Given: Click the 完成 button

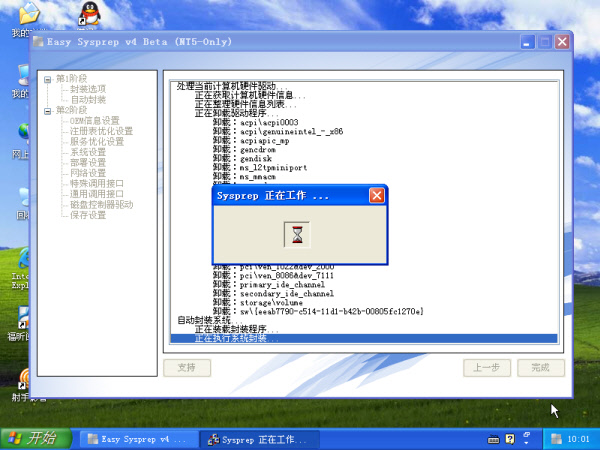Looking at the screenshot, I should pyautogui.click(x=541, y=368).
